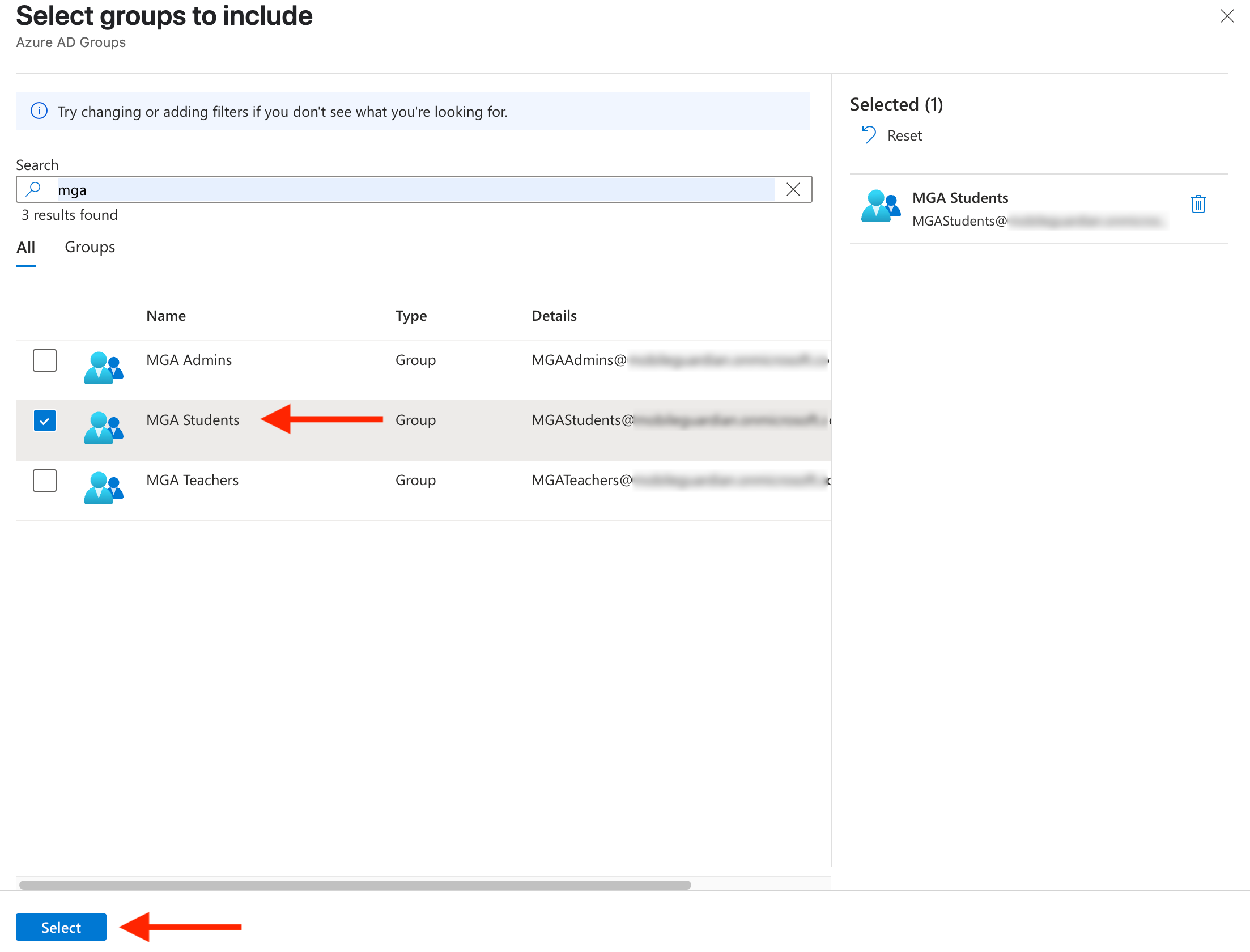Switch to the Groups tab
The width and height of the screenshot is (1250, 952).
(x=90, y=247)
